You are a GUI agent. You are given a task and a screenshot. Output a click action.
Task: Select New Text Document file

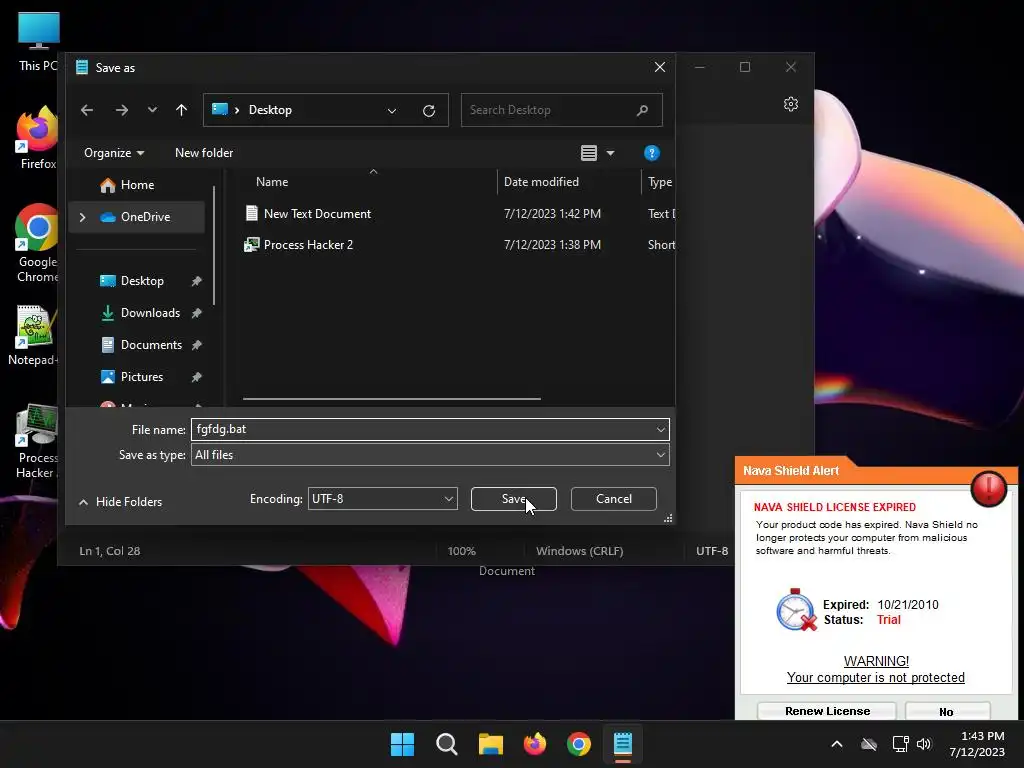[x=317, y=214]
